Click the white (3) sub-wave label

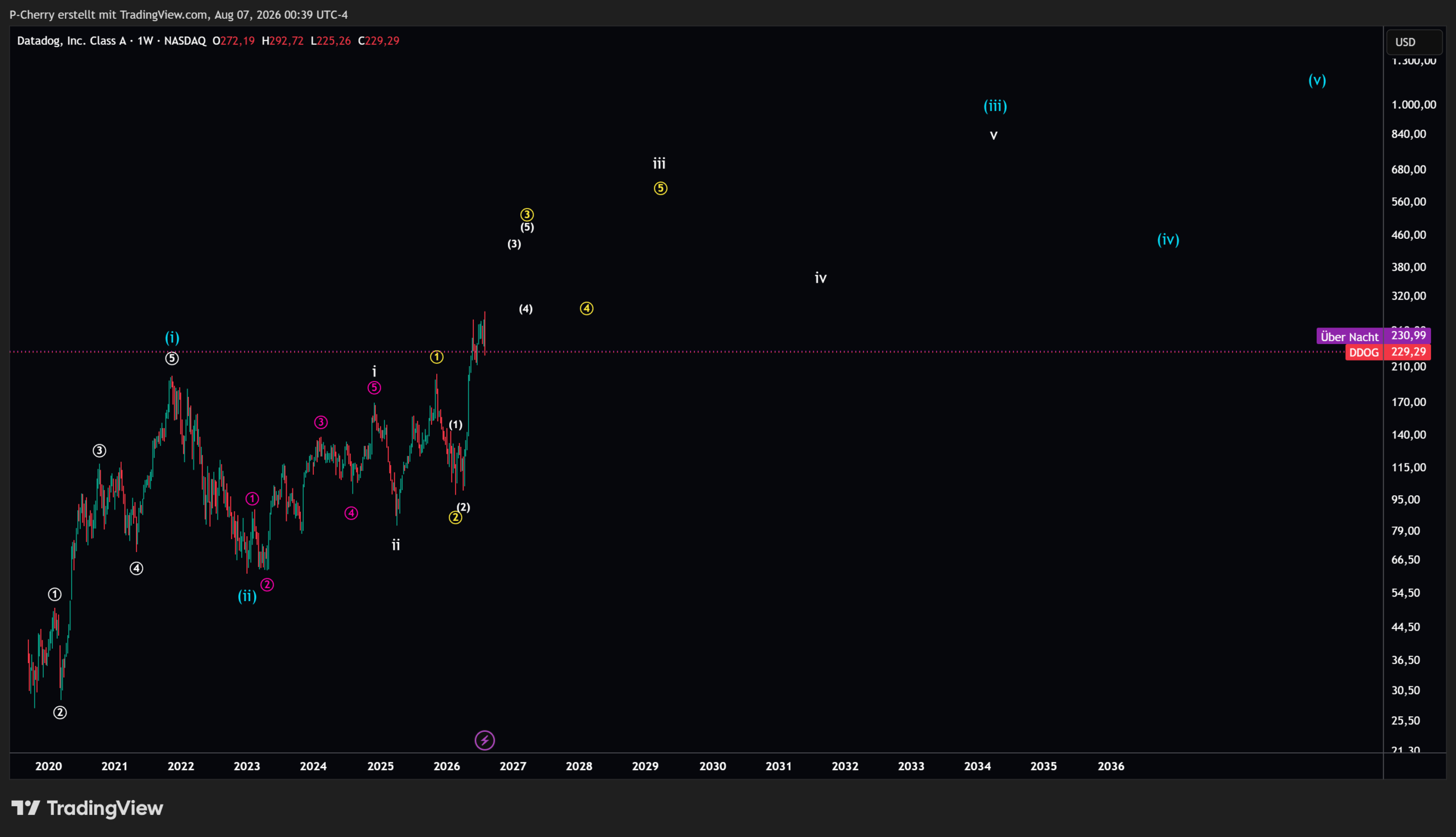515,245
